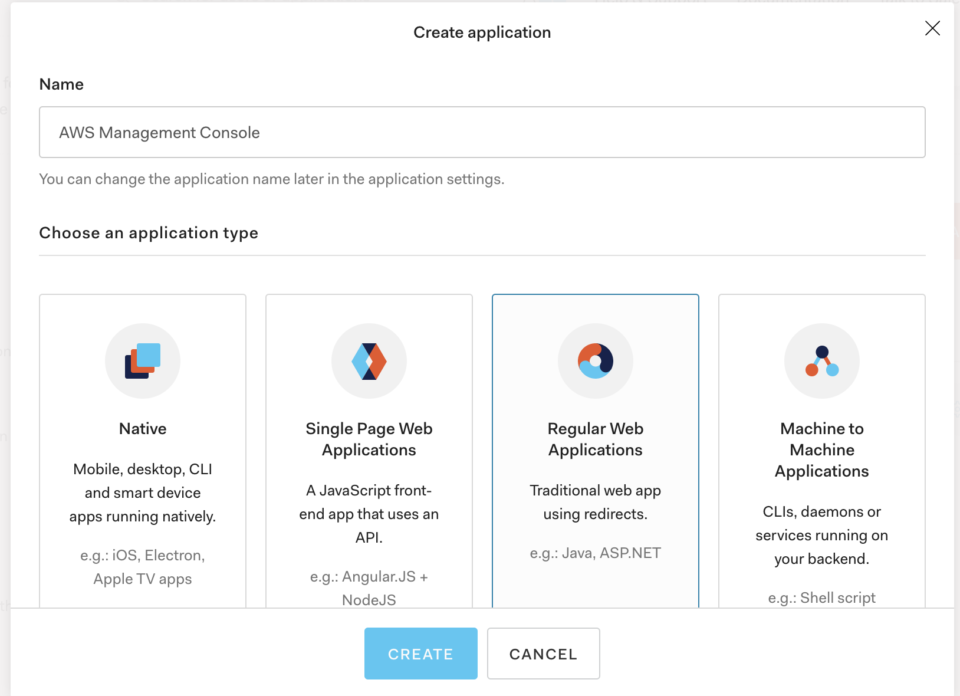Screen dimensions: 960x696
Task: Select the Native application type card
Action: point(142,450)
